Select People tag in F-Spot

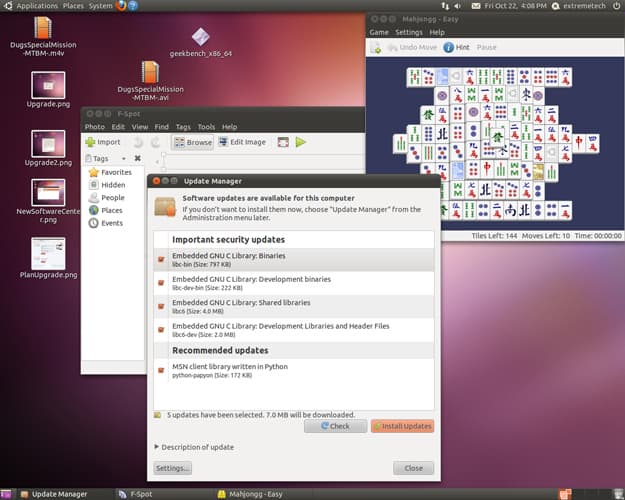107,198
